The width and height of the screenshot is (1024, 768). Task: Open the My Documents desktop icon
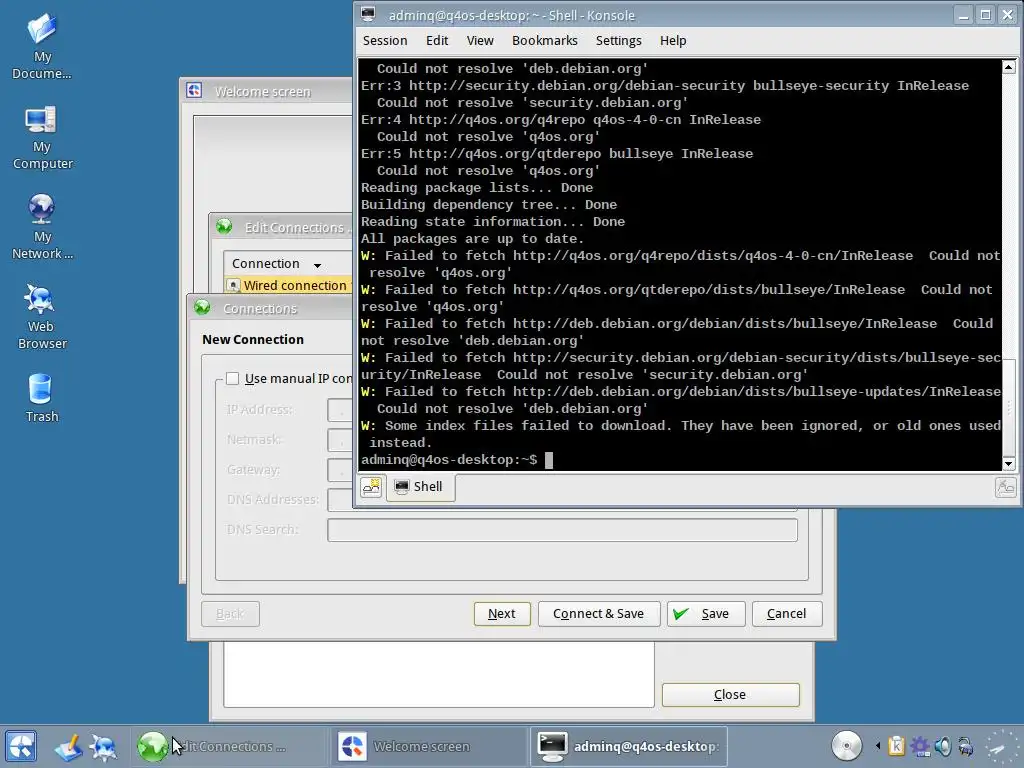point(42,47)
